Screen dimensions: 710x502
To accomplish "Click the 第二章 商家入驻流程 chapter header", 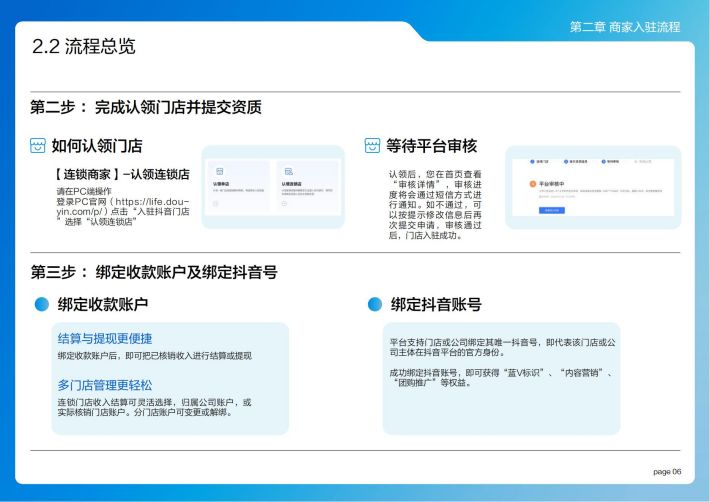I will click(625, 27).
